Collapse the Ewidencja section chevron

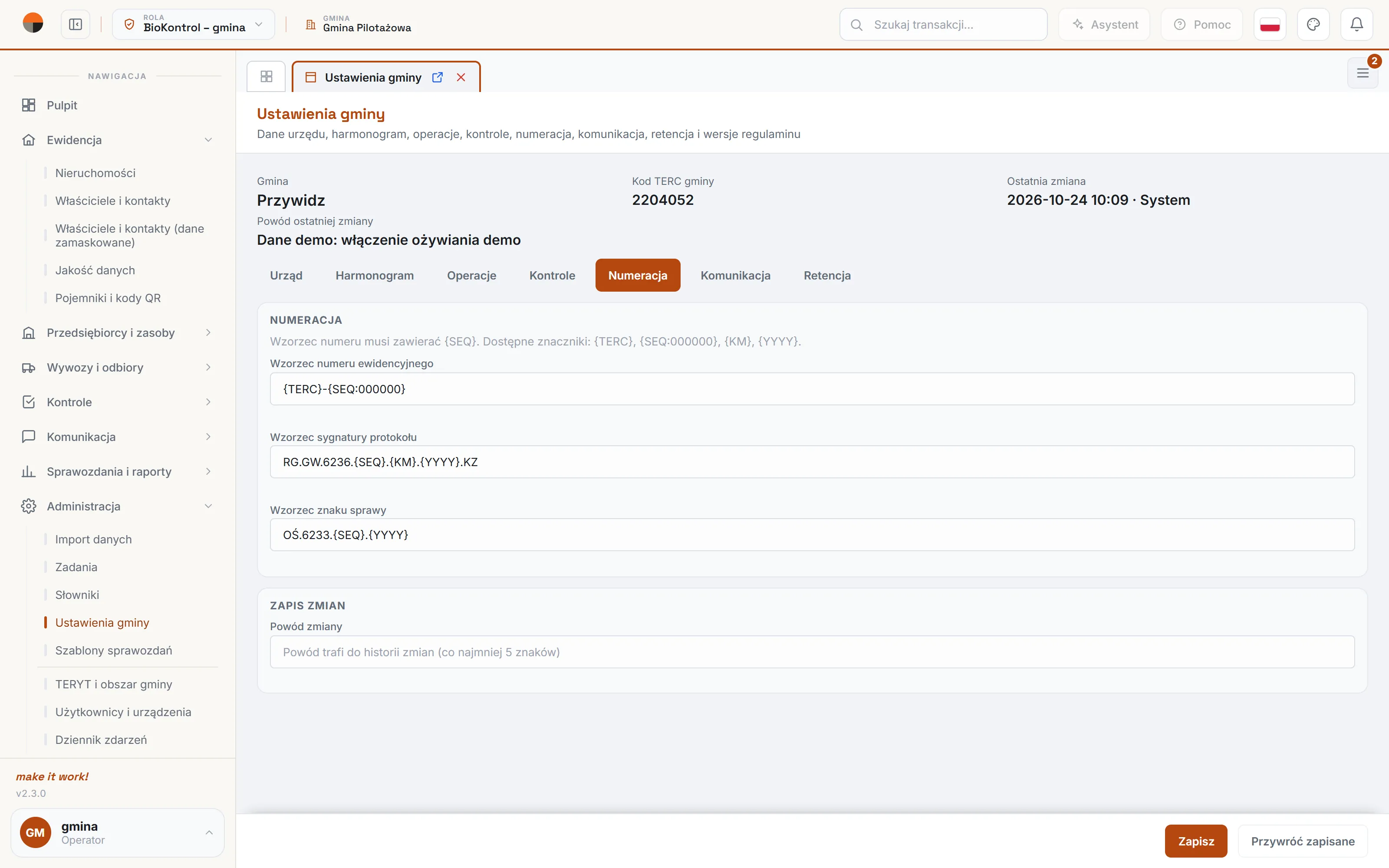point(208,140)
